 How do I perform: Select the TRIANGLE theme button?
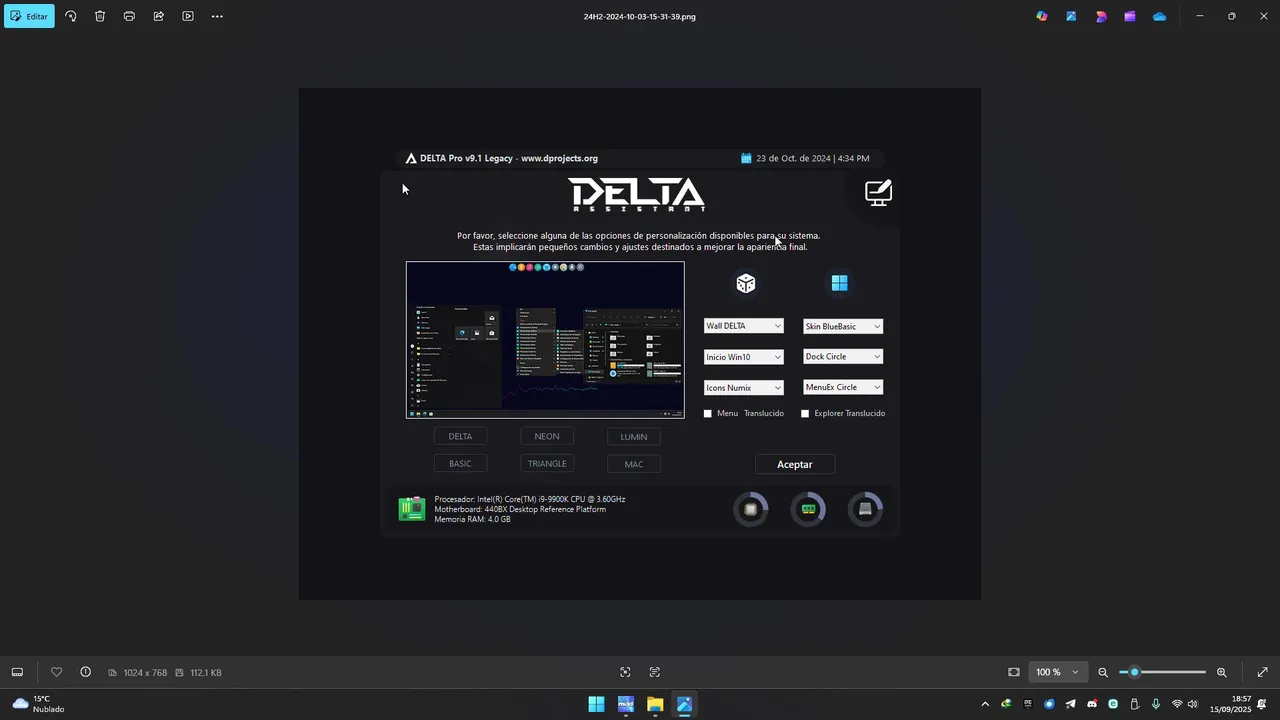pos(547,464)
